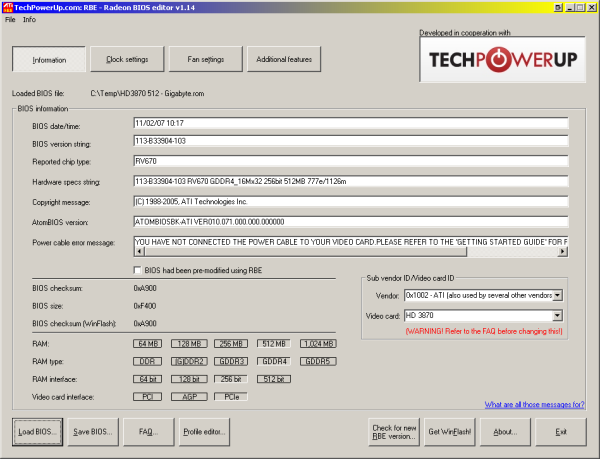
Task: Select the GDDR4 RAM type indicator
Action: (x=274, y=361)
